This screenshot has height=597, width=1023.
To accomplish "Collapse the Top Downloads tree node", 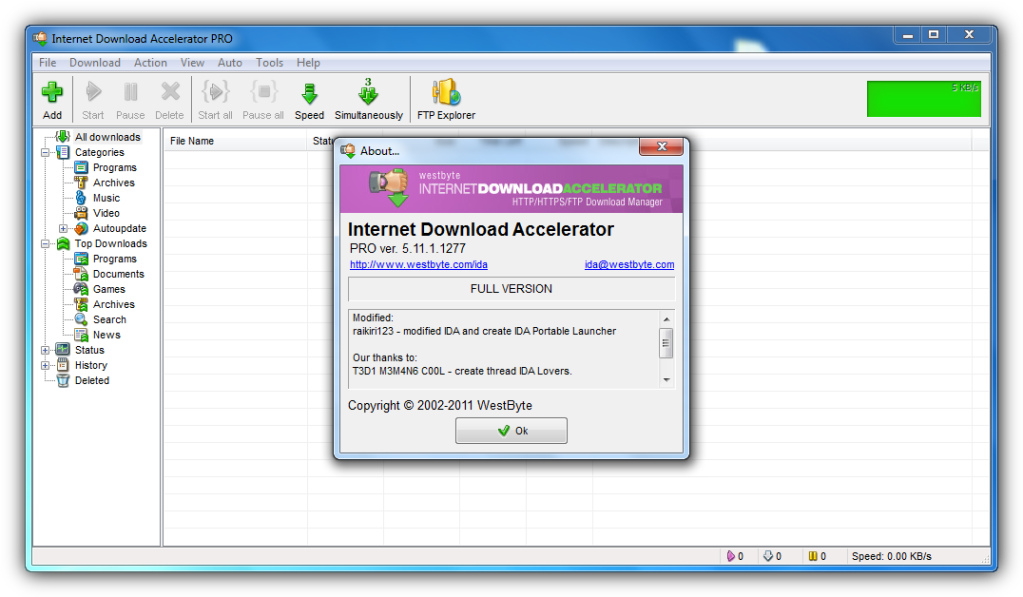I will (x=45, y=243).
